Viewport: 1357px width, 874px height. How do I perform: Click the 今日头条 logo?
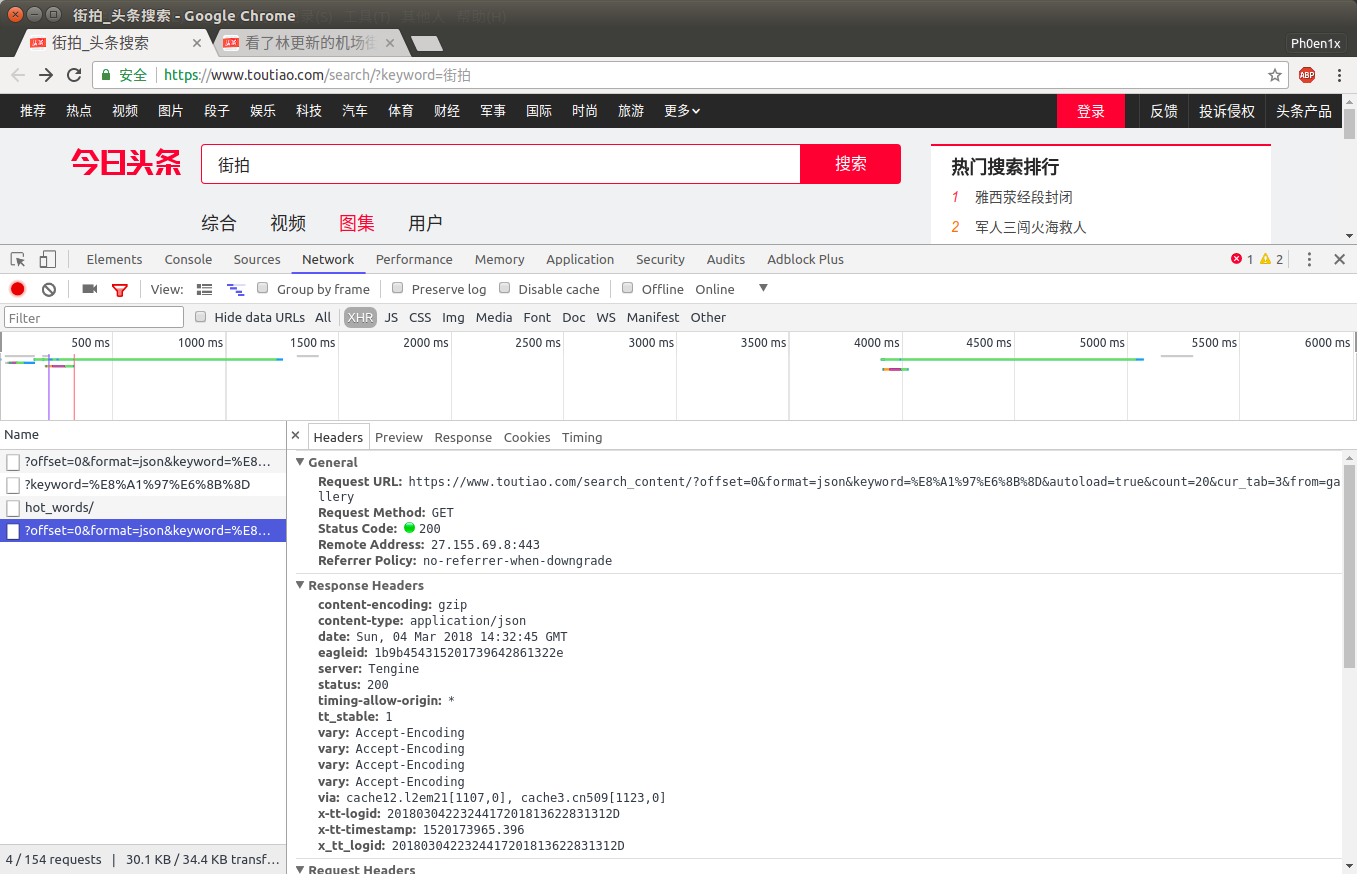tap(126, 163)
